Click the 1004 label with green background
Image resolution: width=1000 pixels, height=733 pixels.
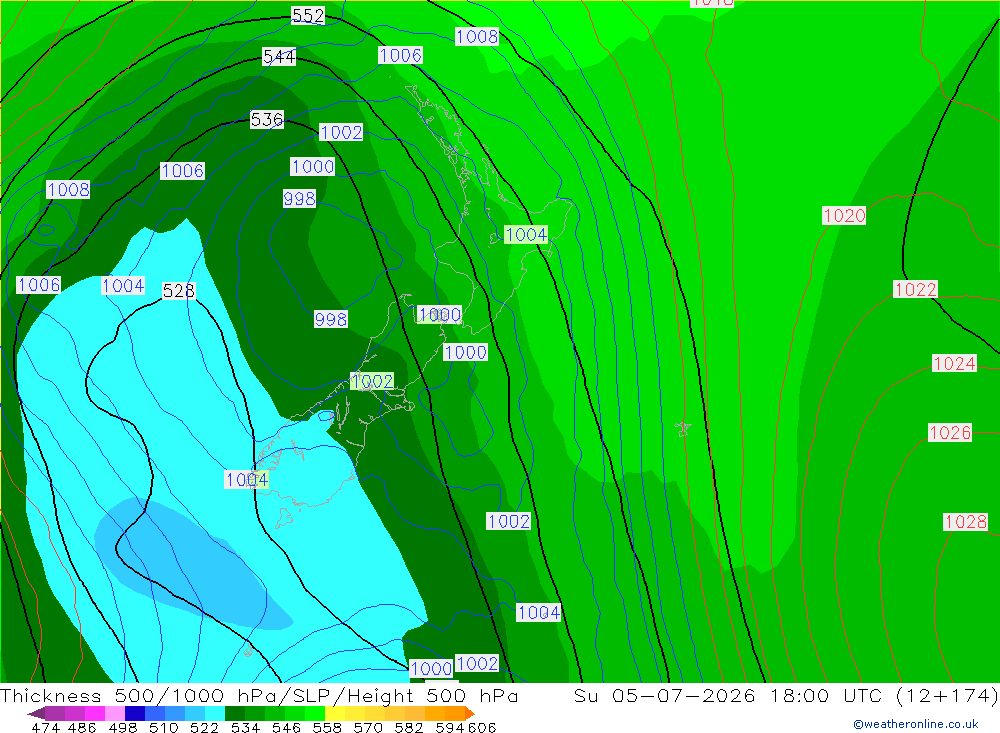point(526,235)
